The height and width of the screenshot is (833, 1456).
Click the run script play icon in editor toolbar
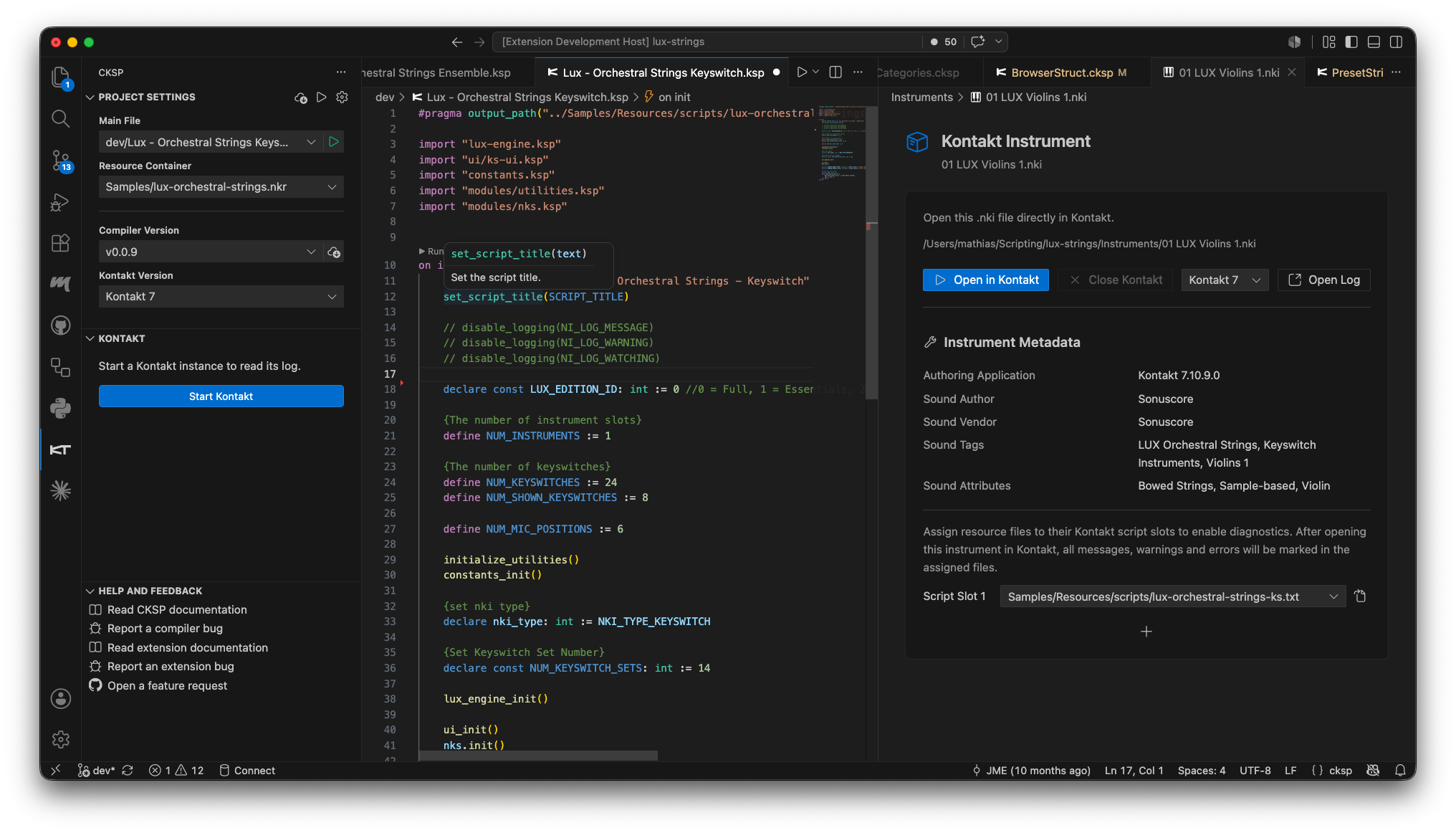pos(802,72)
